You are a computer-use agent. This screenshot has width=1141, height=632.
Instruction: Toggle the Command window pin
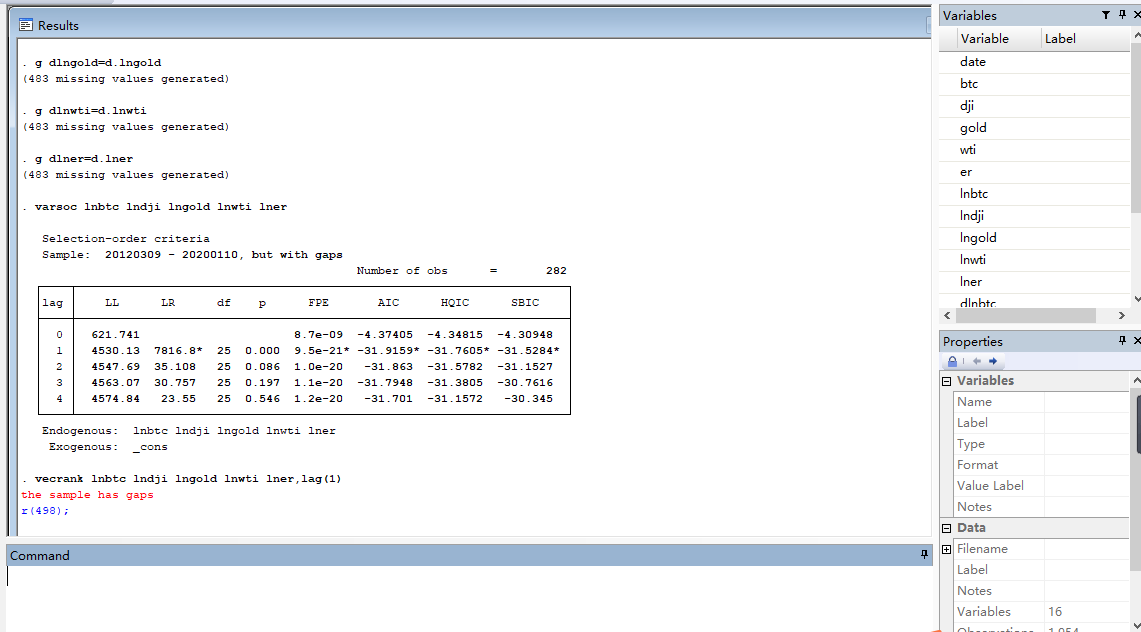924,554
